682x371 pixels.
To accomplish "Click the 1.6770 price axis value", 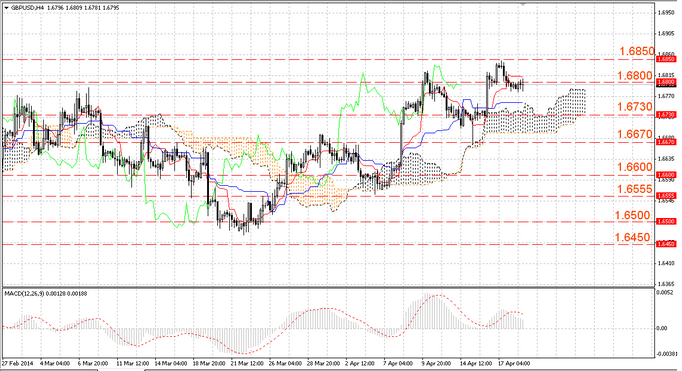I will [667, 96].
